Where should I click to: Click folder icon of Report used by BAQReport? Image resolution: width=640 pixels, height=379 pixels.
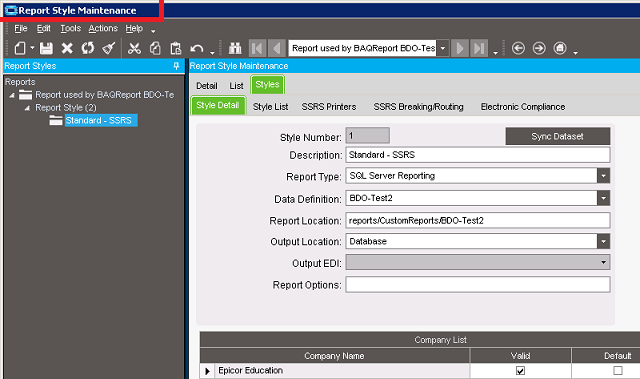(25, 95)
